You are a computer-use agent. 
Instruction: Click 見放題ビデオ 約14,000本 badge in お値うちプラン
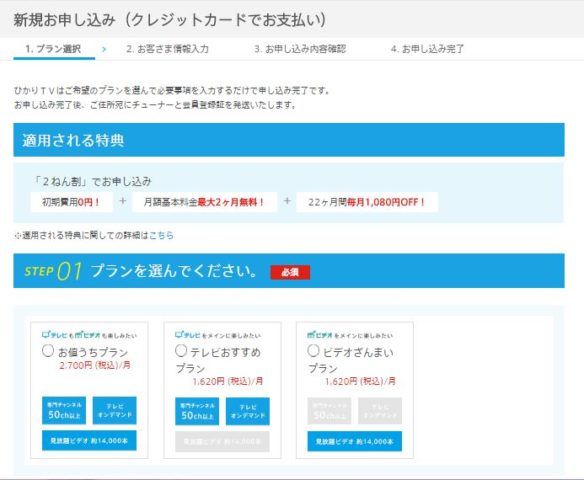pyautogui.click(x=89, y=441)
